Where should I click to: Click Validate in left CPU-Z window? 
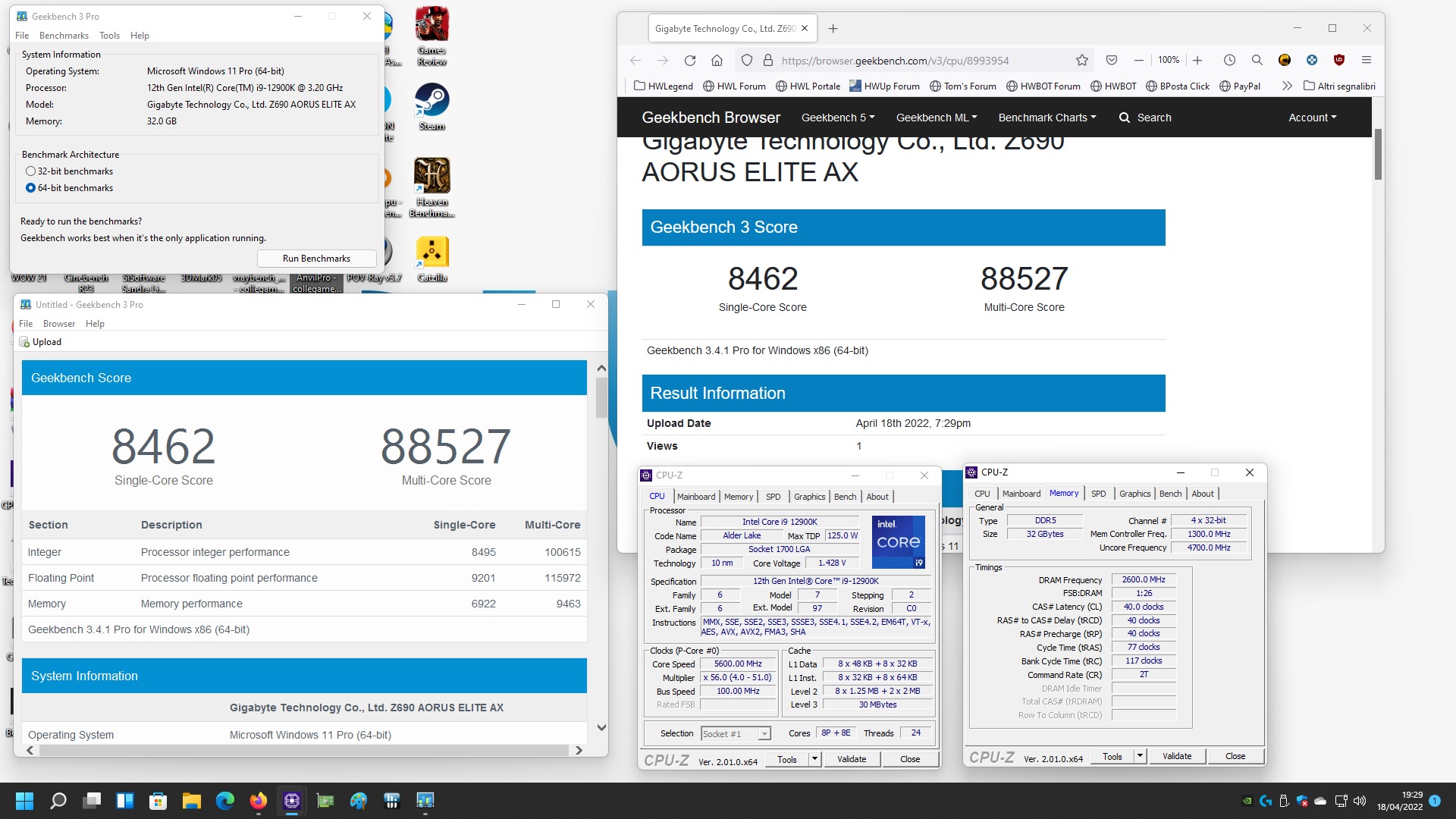[x=852, y=759]
